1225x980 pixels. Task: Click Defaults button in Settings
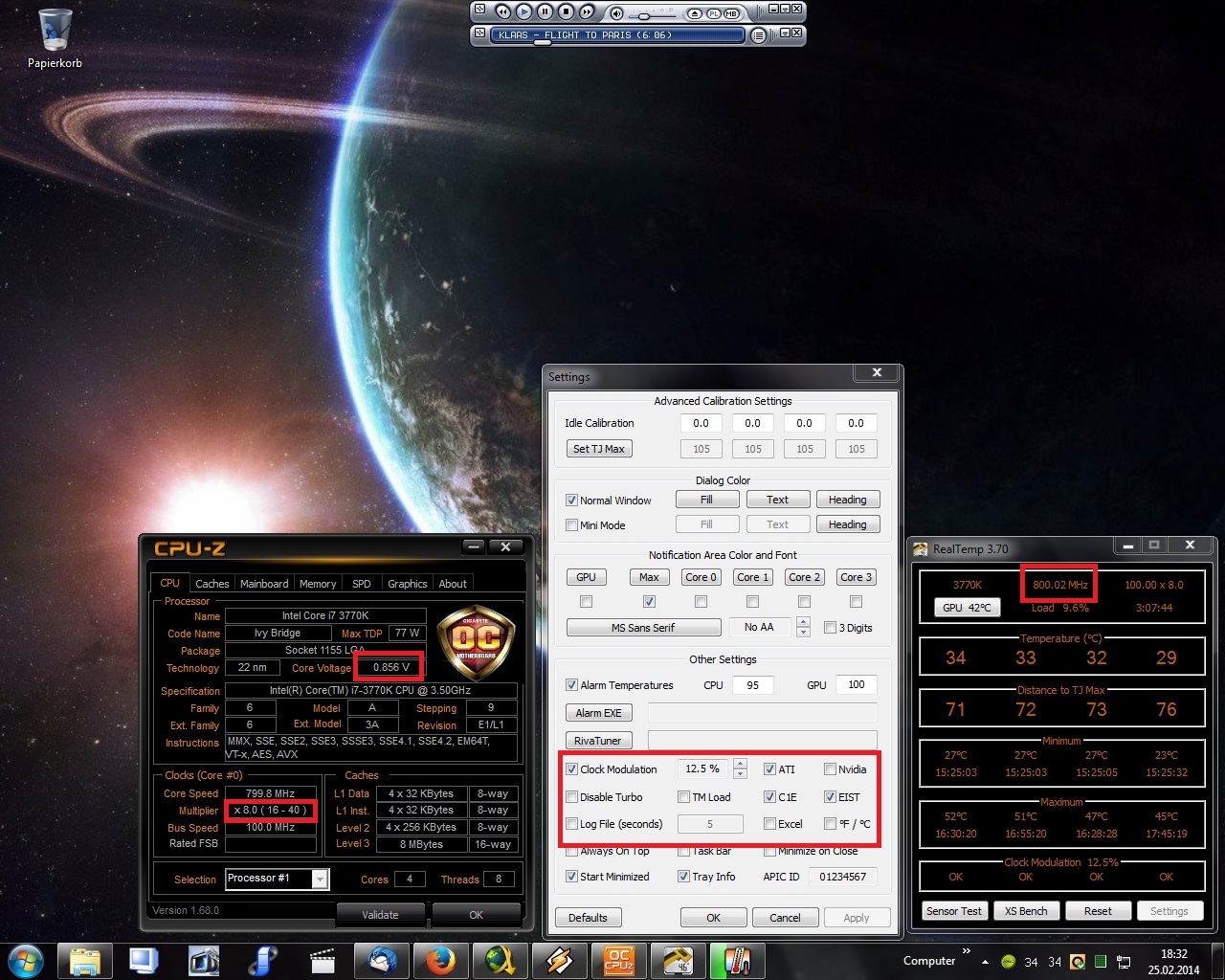pyautogui.click(x=588, y=918)
